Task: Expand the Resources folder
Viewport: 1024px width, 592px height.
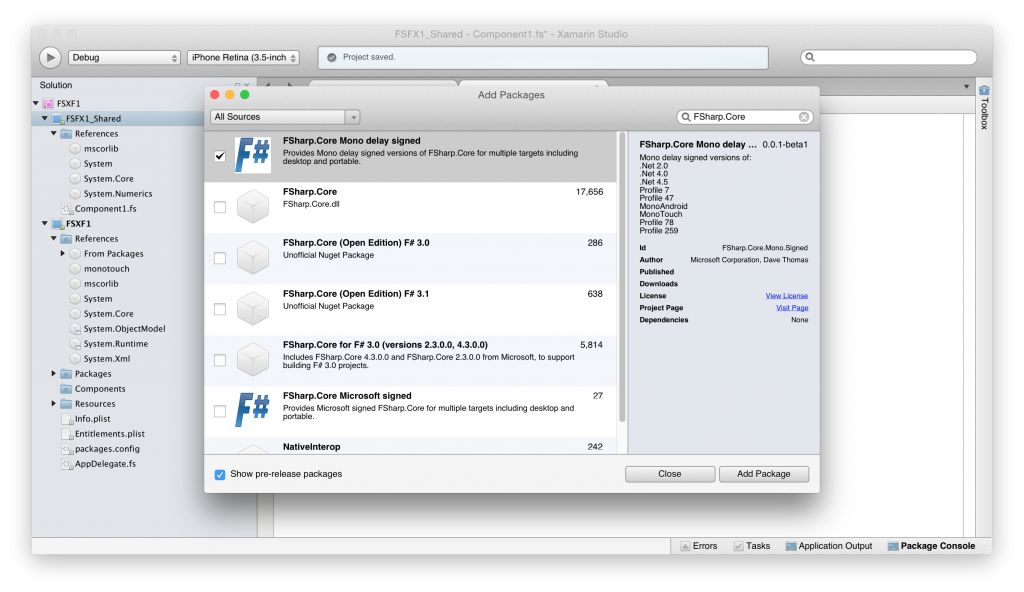Action: pyautogui.click(x=54, y=404)
